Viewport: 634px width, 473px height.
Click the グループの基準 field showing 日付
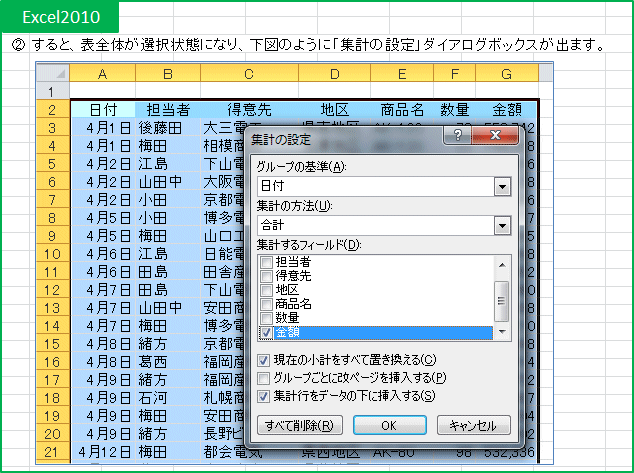[384, 187]
